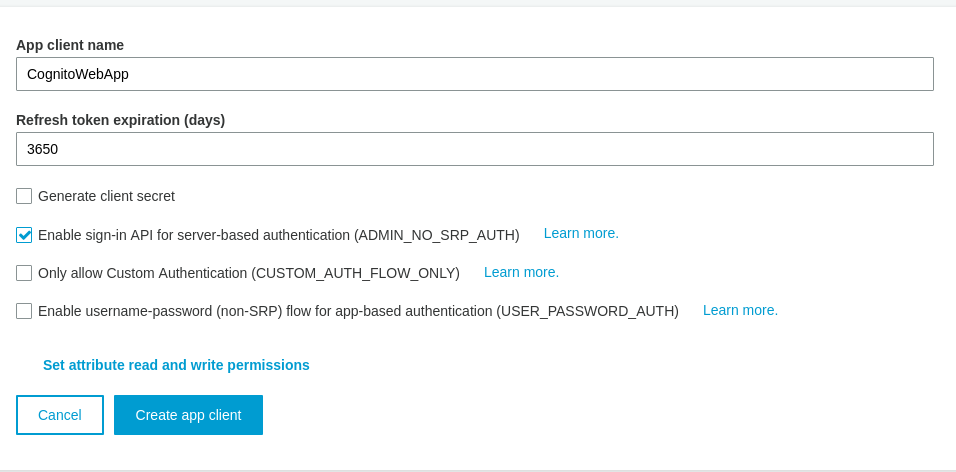Uncheck the ADMIN_NO_SRP_AUTH sign-in API checkbox
Viewport: 956px width, 472px height.
point(24,235)
